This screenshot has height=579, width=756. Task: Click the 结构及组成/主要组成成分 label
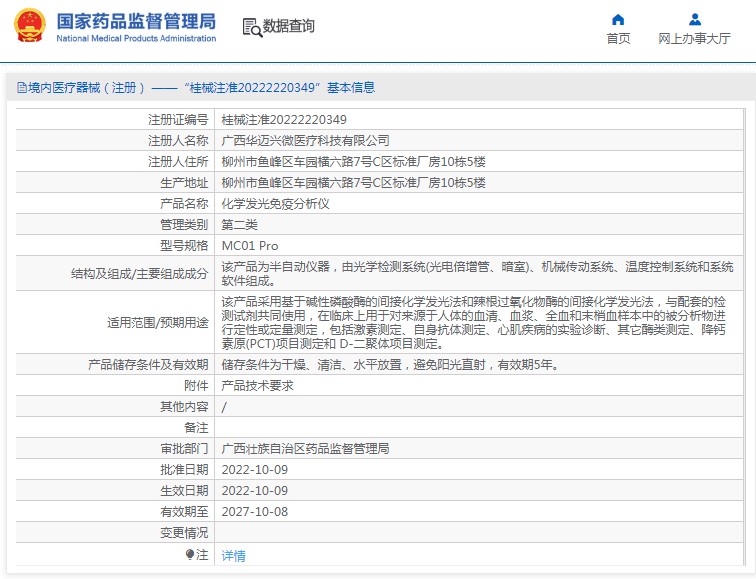(139, 274)
